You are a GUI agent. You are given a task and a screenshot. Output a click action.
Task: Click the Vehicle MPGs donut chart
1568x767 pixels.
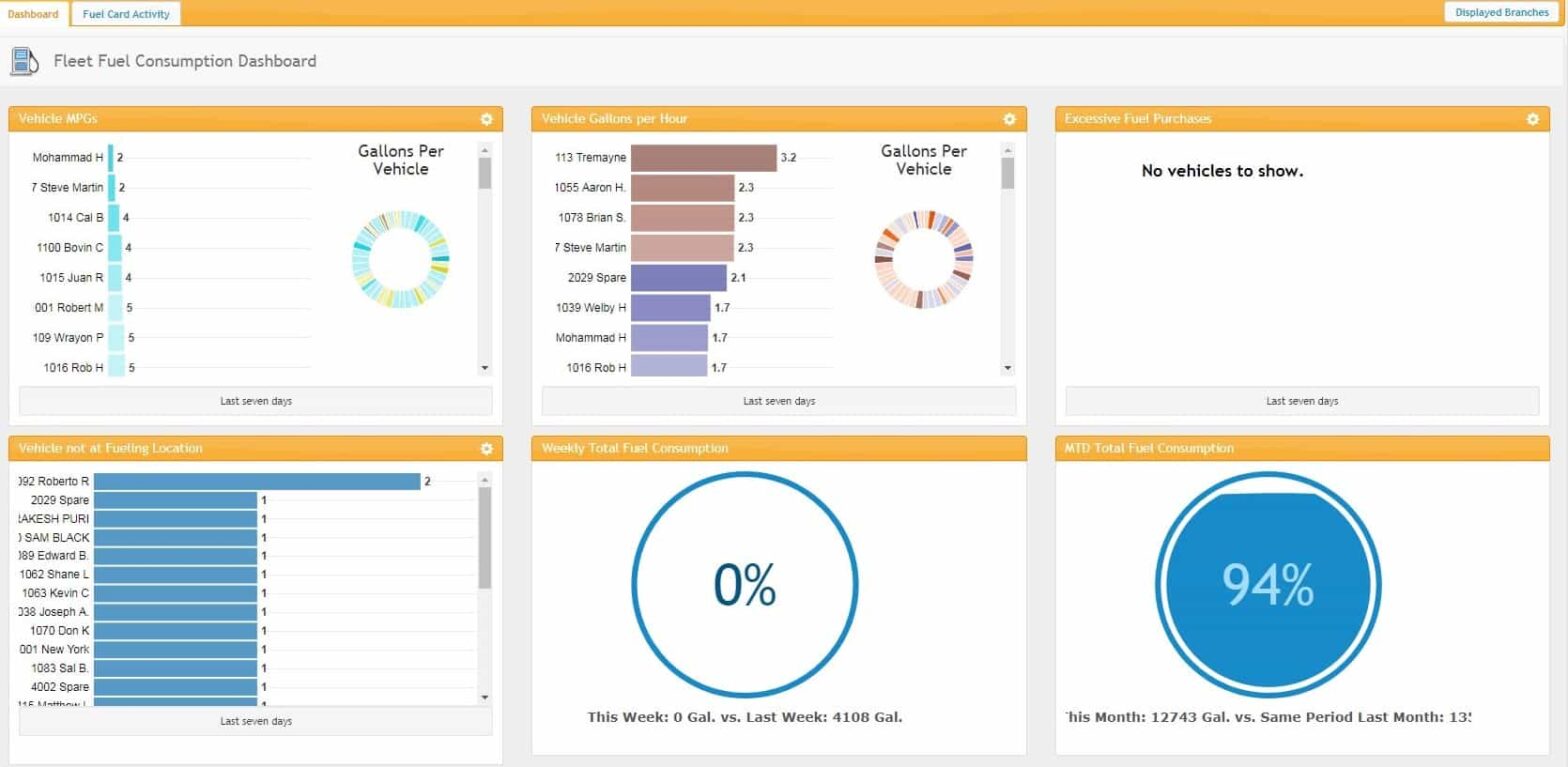pos(401,260)
